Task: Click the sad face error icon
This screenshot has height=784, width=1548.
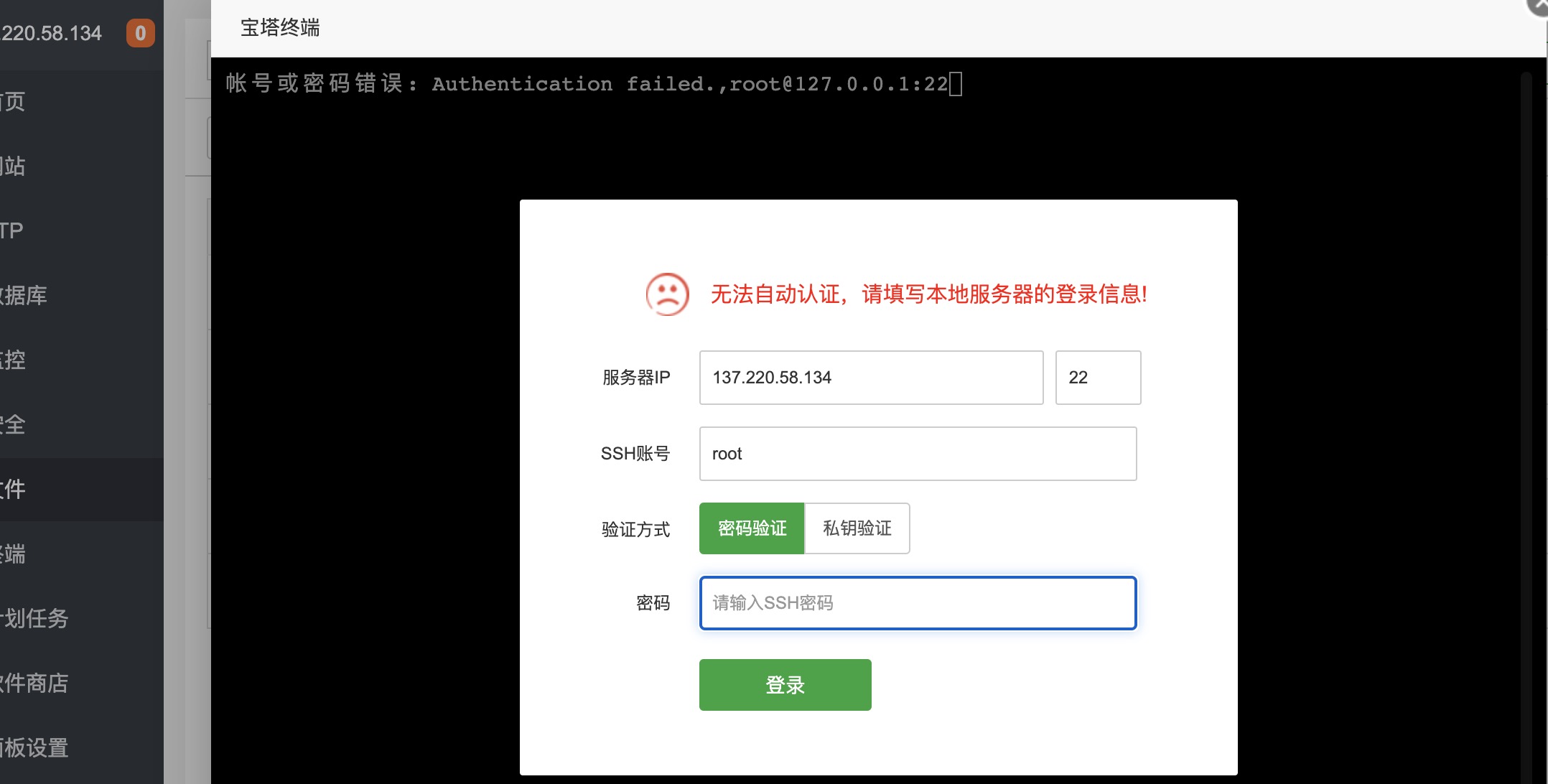Action: click(667, 294)
